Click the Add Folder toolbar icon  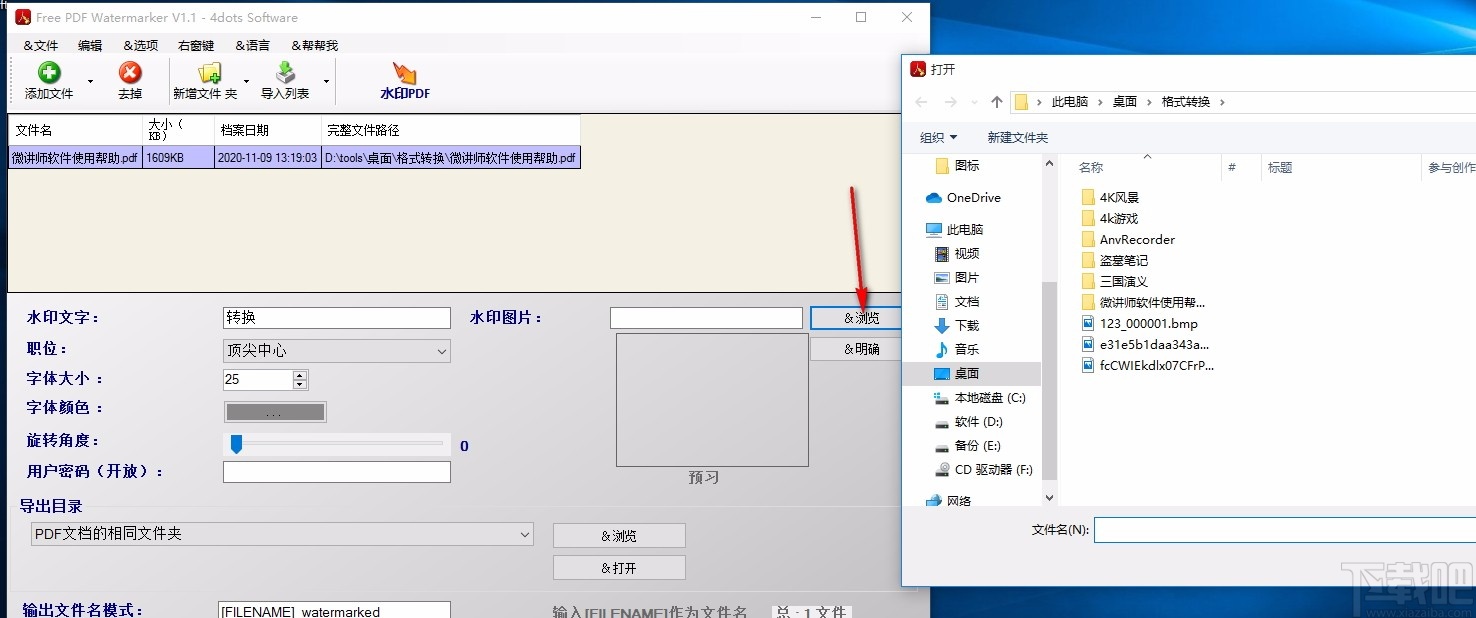[209, 73]
